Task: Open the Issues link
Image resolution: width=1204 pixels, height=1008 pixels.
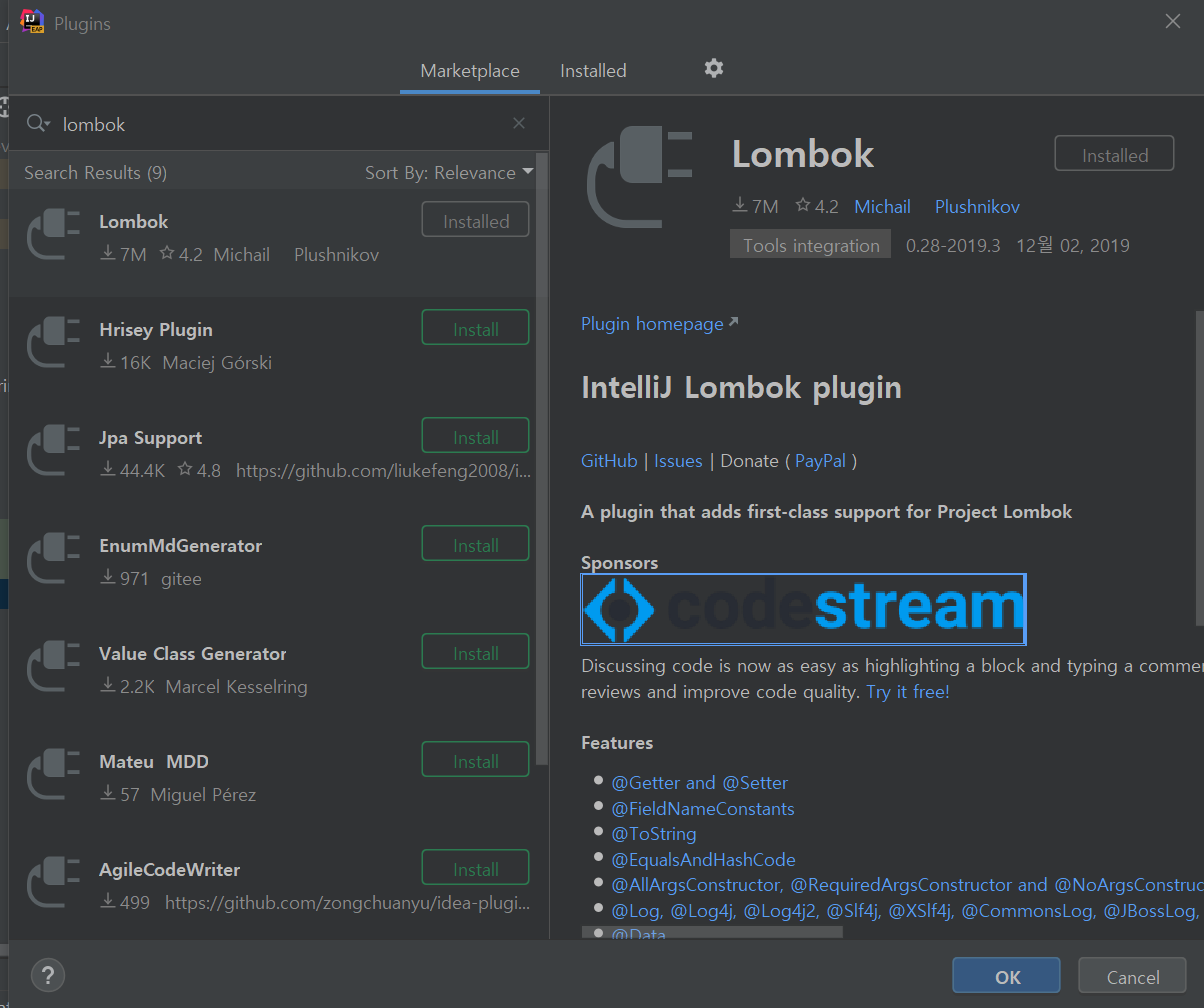Action: (678, 461)
